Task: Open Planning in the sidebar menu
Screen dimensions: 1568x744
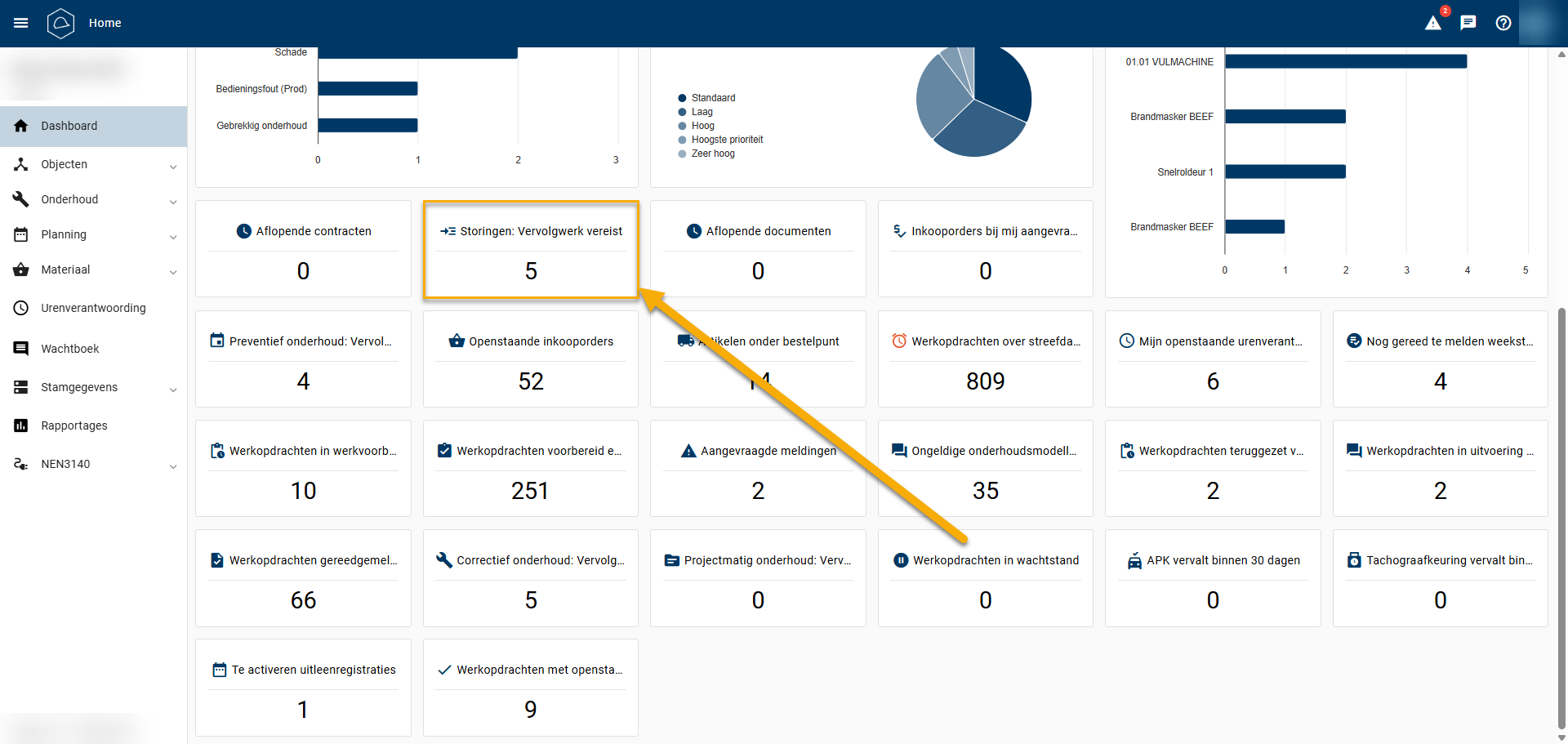Action: pos(64,234)
